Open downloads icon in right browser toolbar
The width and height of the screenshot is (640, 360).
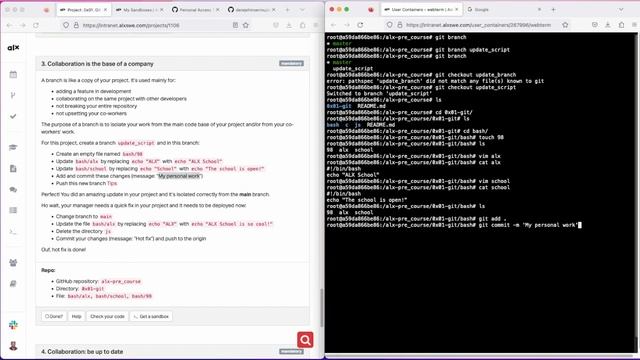tap(608, 25)
